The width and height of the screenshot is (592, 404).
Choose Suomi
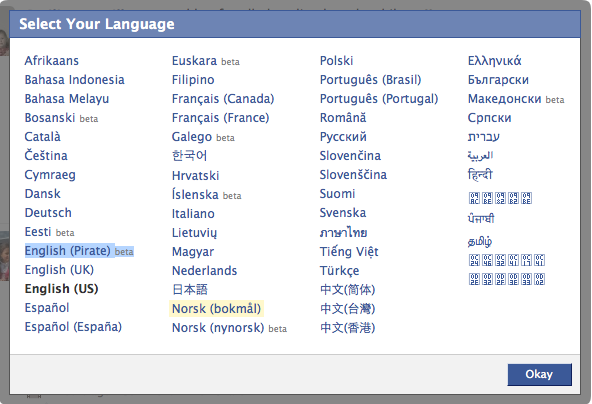337,193
